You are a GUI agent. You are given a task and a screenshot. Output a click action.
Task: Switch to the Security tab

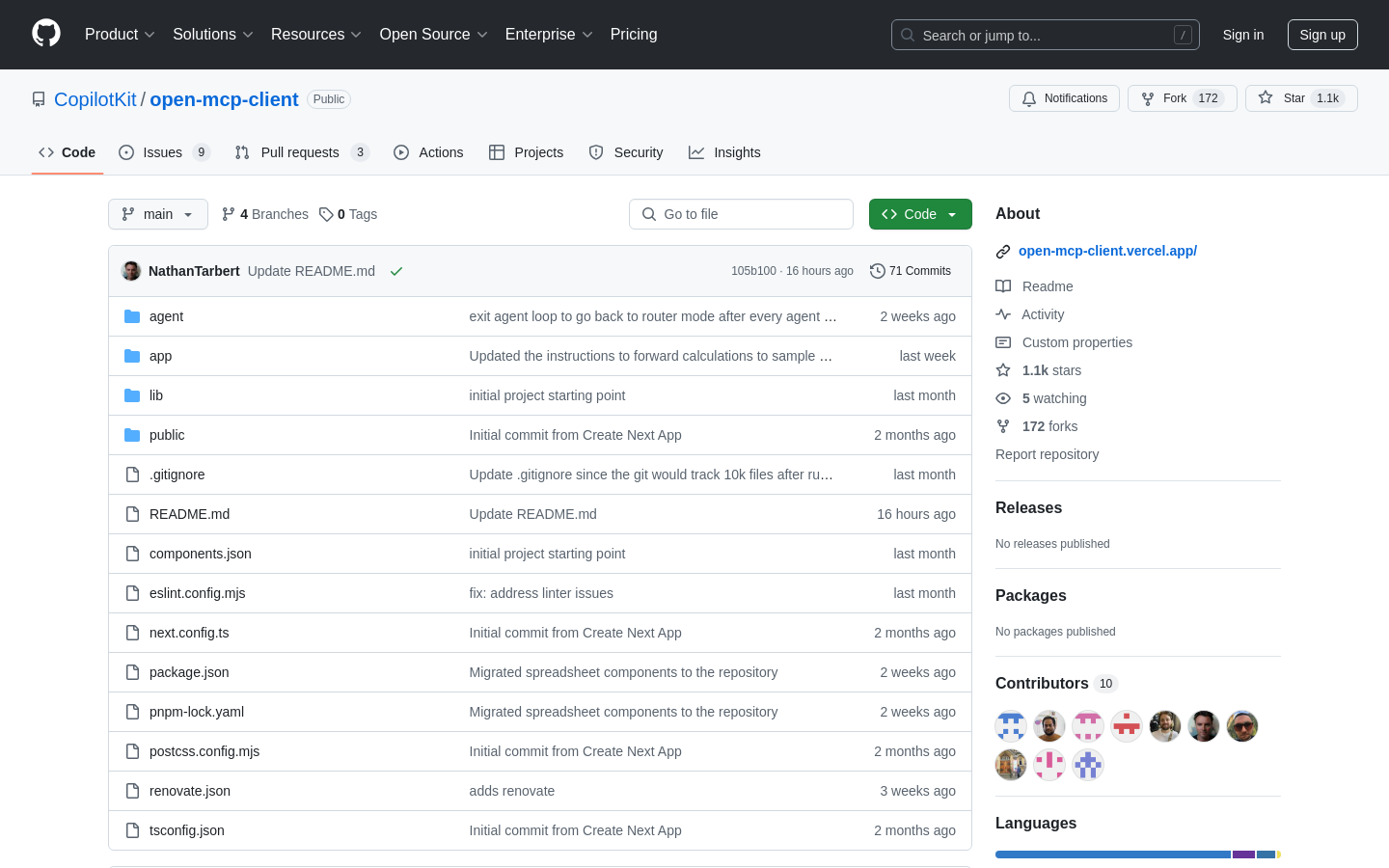[626, 152]
